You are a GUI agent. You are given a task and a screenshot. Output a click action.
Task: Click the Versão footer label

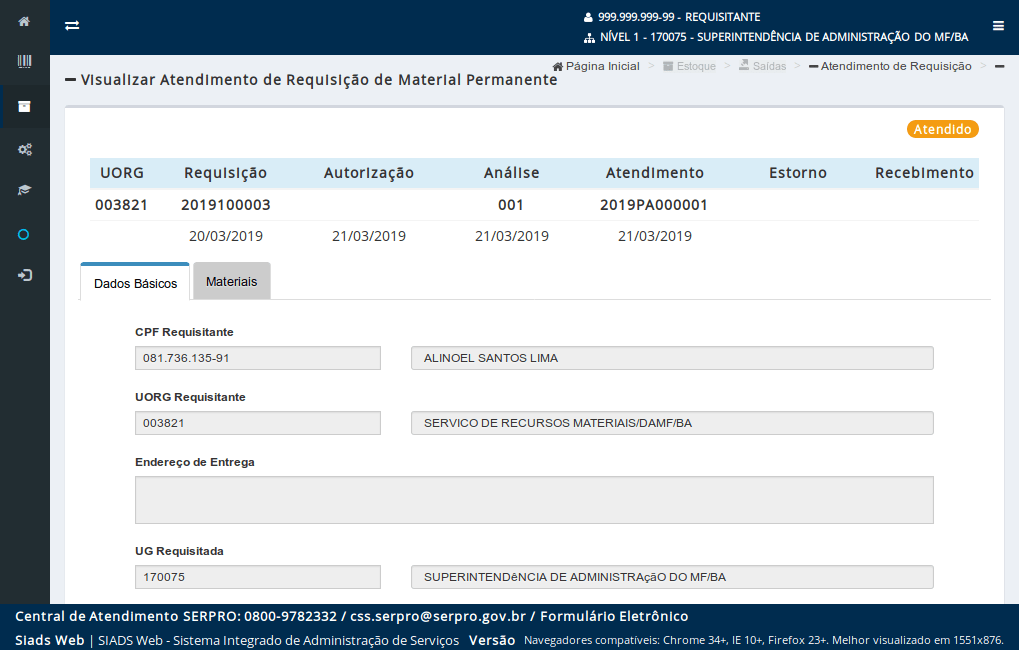pos(492,640)
